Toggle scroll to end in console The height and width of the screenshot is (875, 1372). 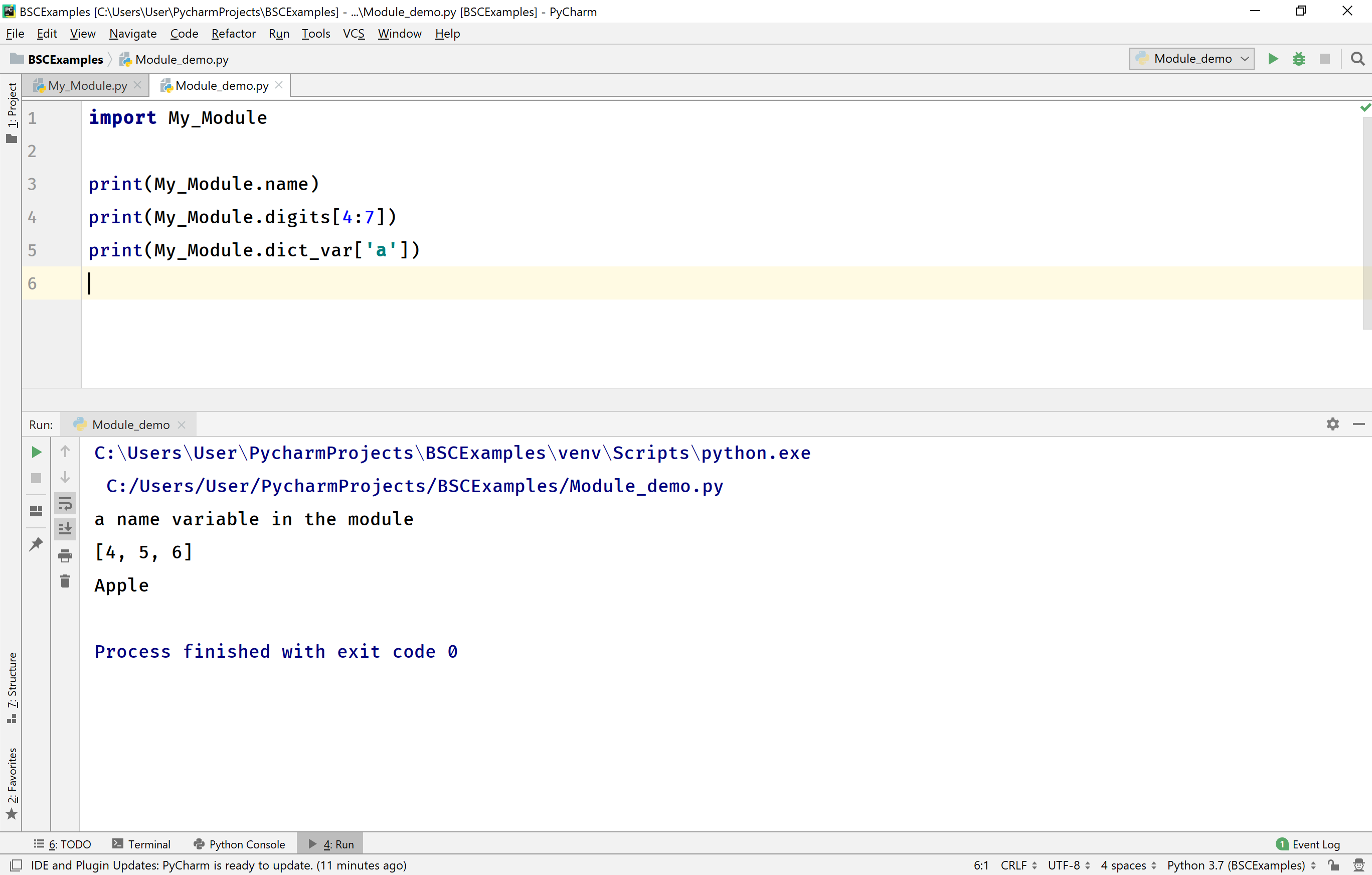tap(65, 528)
